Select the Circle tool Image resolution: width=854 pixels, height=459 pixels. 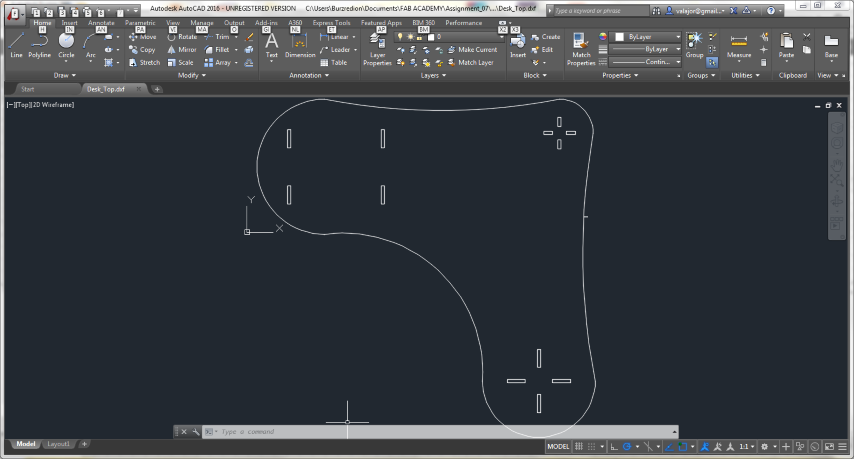tap(66, 45)
